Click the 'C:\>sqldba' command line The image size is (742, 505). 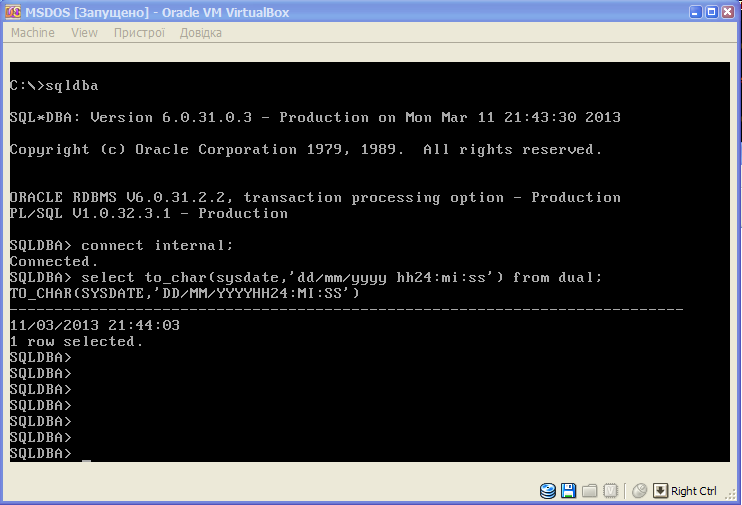(54, 86)
